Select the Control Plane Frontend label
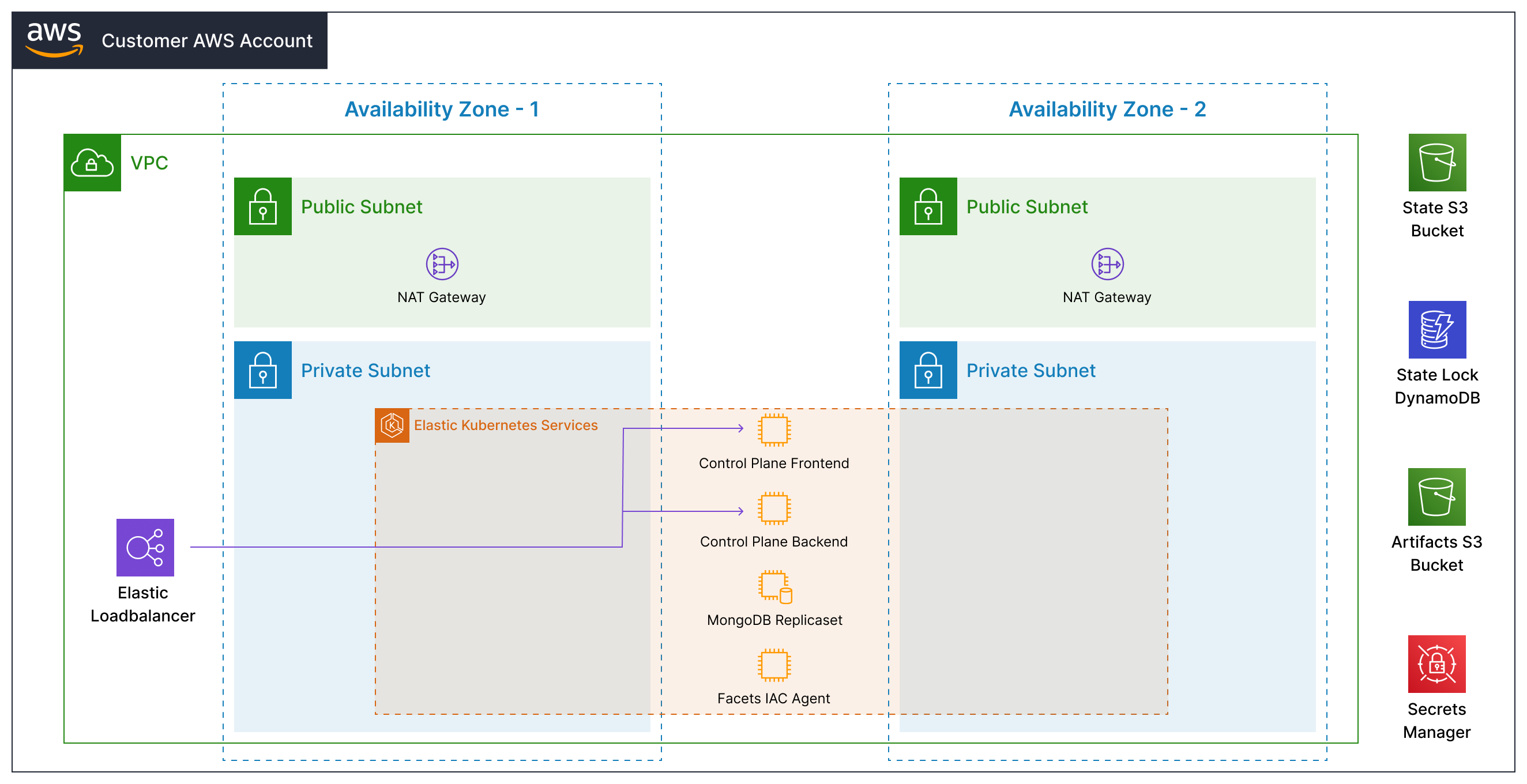 pos(773,463)
